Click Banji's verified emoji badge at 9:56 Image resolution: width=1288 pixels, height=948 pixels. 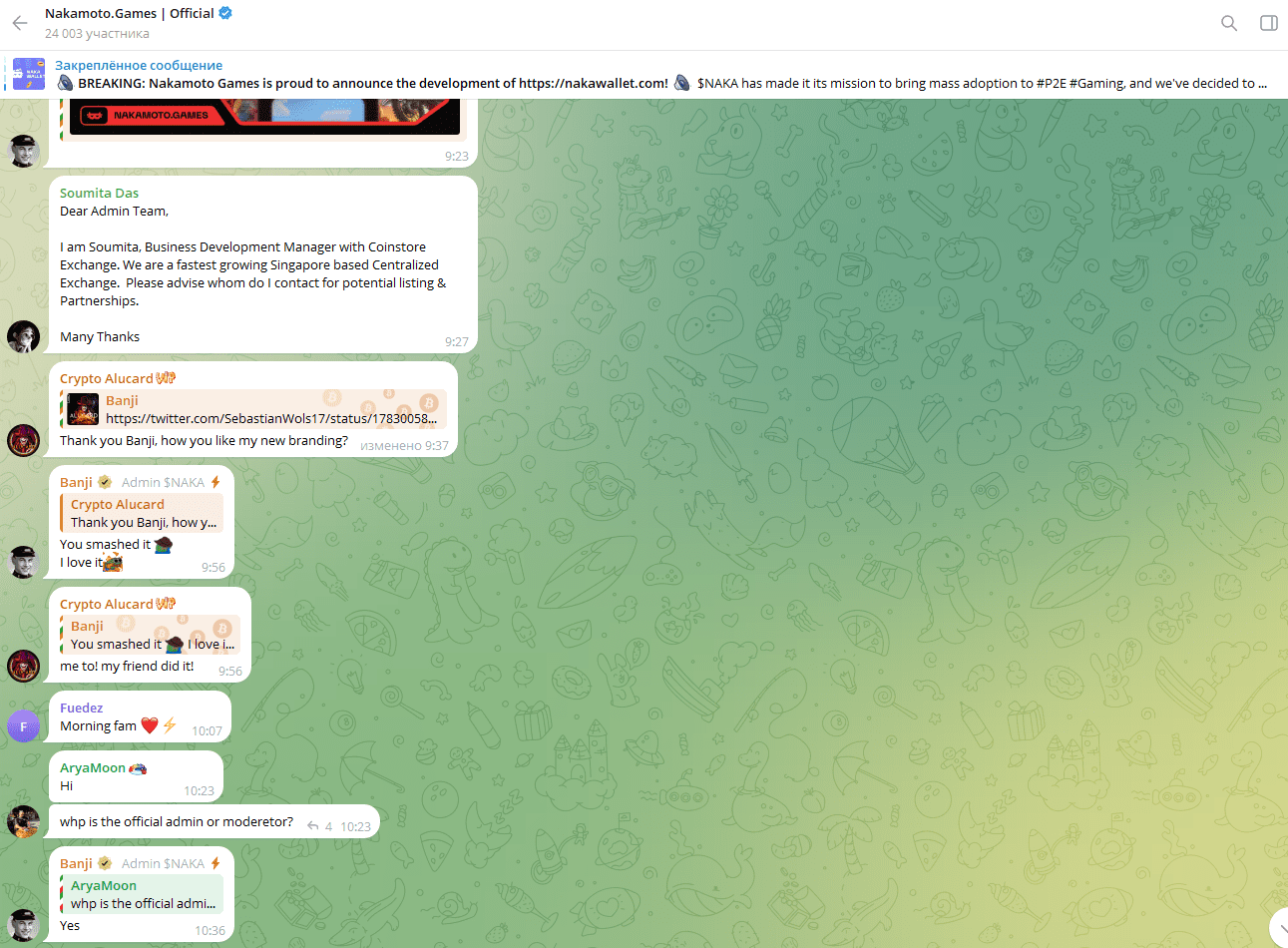105,482
